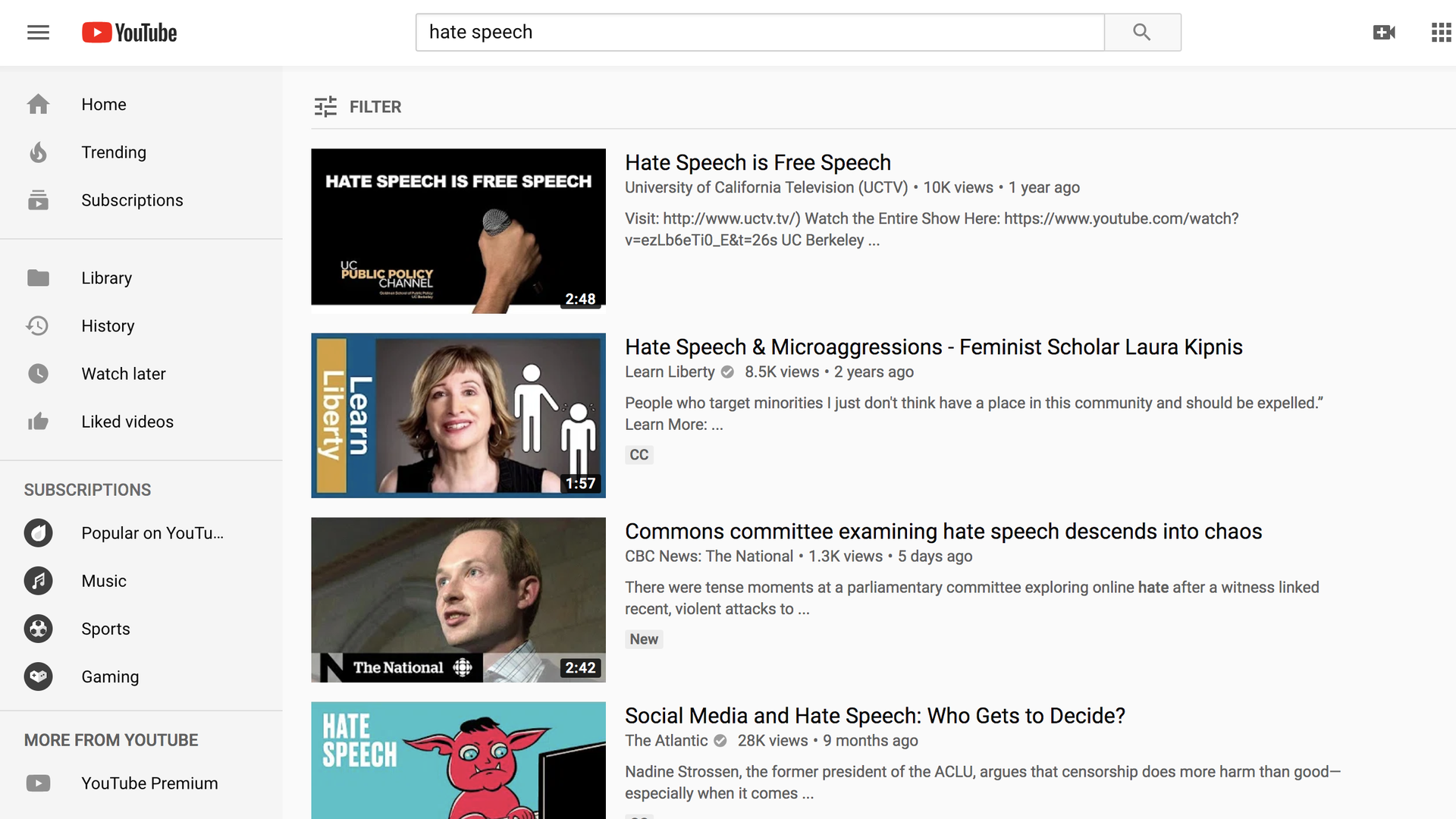Click the Commons committee video thumbnail
This screenshot has width=1456, height=819.
pos(458,599)
